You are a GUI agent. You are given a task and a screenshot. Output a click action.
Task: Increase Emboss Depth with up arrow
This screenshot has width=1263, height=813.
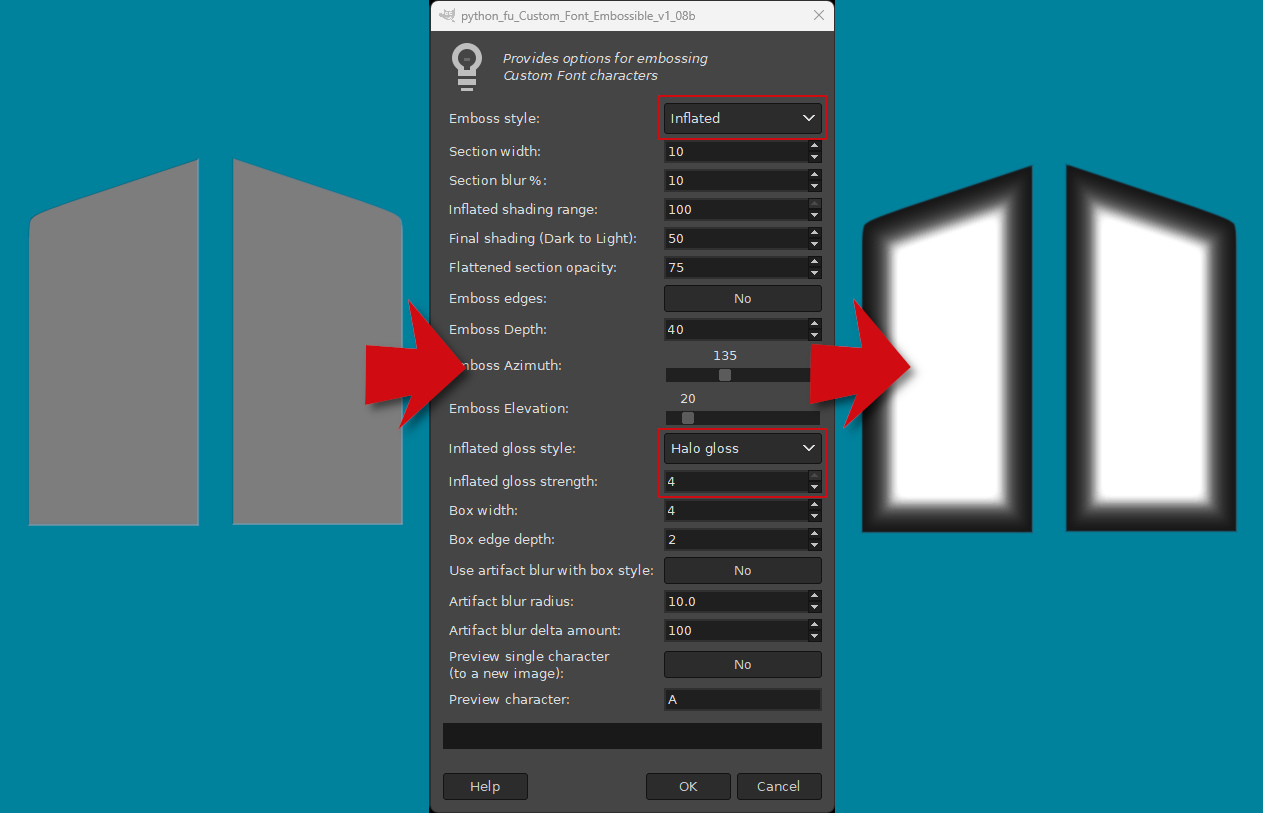point(815,324)
